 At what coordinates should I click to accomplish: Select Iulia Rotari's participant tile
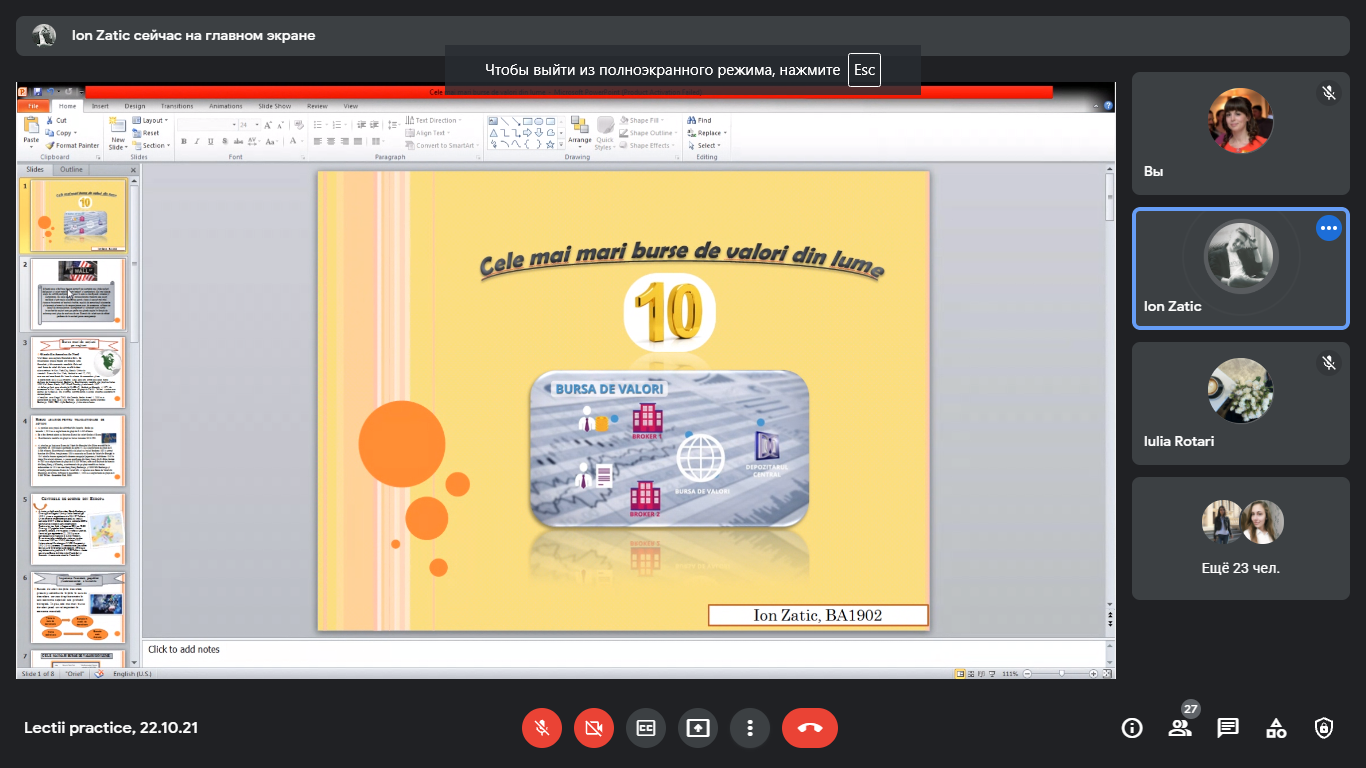[x=1240, y=403]
